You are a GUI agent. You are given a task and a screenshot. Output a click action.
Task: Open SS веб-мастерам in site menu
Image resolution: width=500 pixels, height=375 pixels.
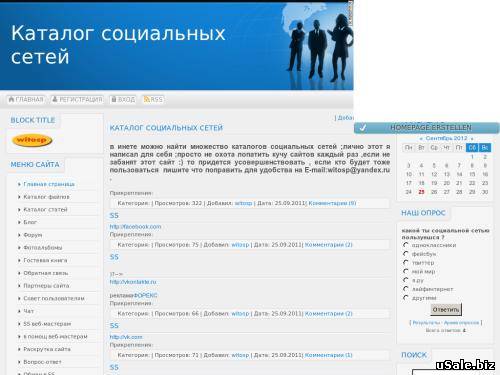point(47,324)
